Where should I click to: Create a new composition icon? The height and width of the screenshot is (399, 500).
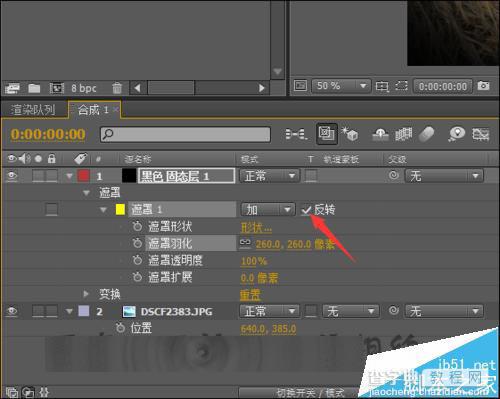click(56, 88)
